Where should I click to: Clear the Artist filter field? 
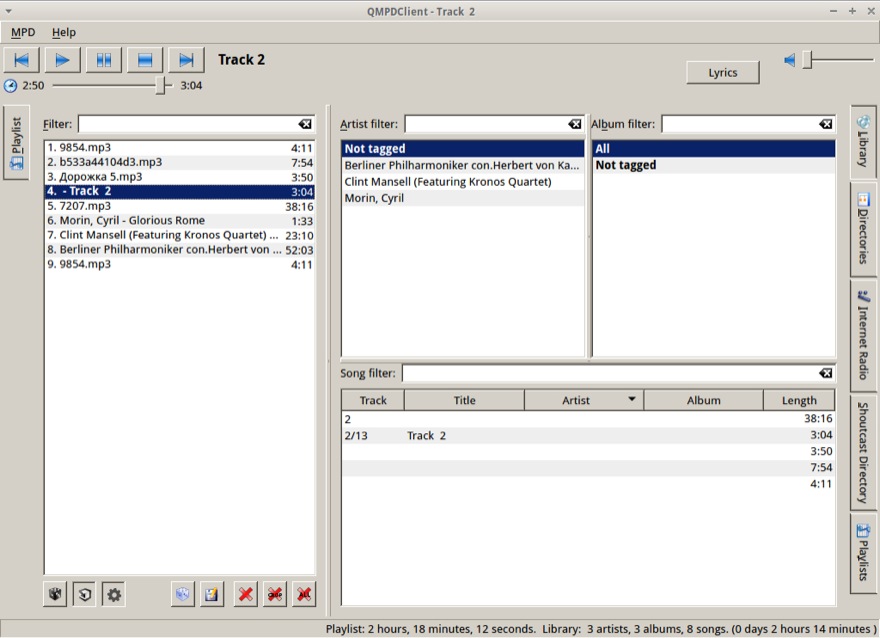[x=575, y=124]
